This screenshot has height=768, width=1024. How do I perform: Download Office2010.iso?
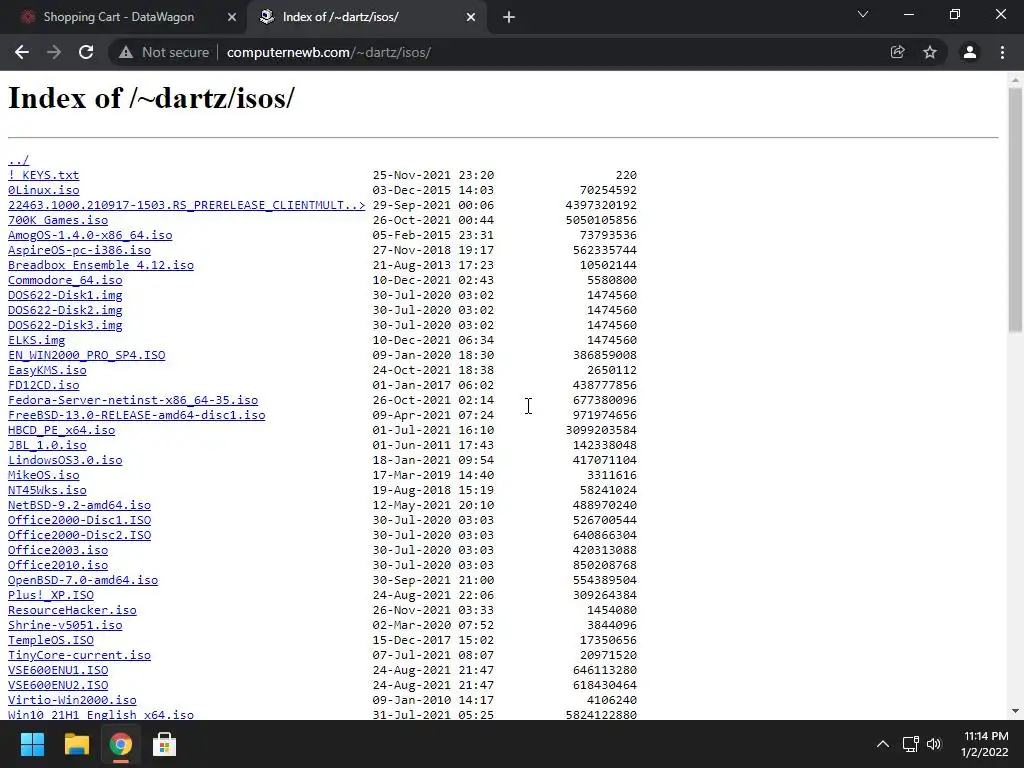58,566
